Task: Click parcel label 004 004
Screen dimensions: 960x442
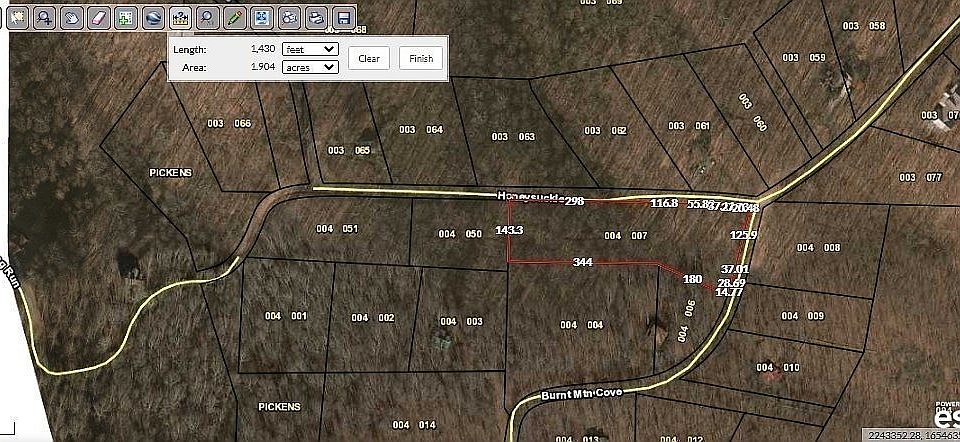Action: pos(582,324)
